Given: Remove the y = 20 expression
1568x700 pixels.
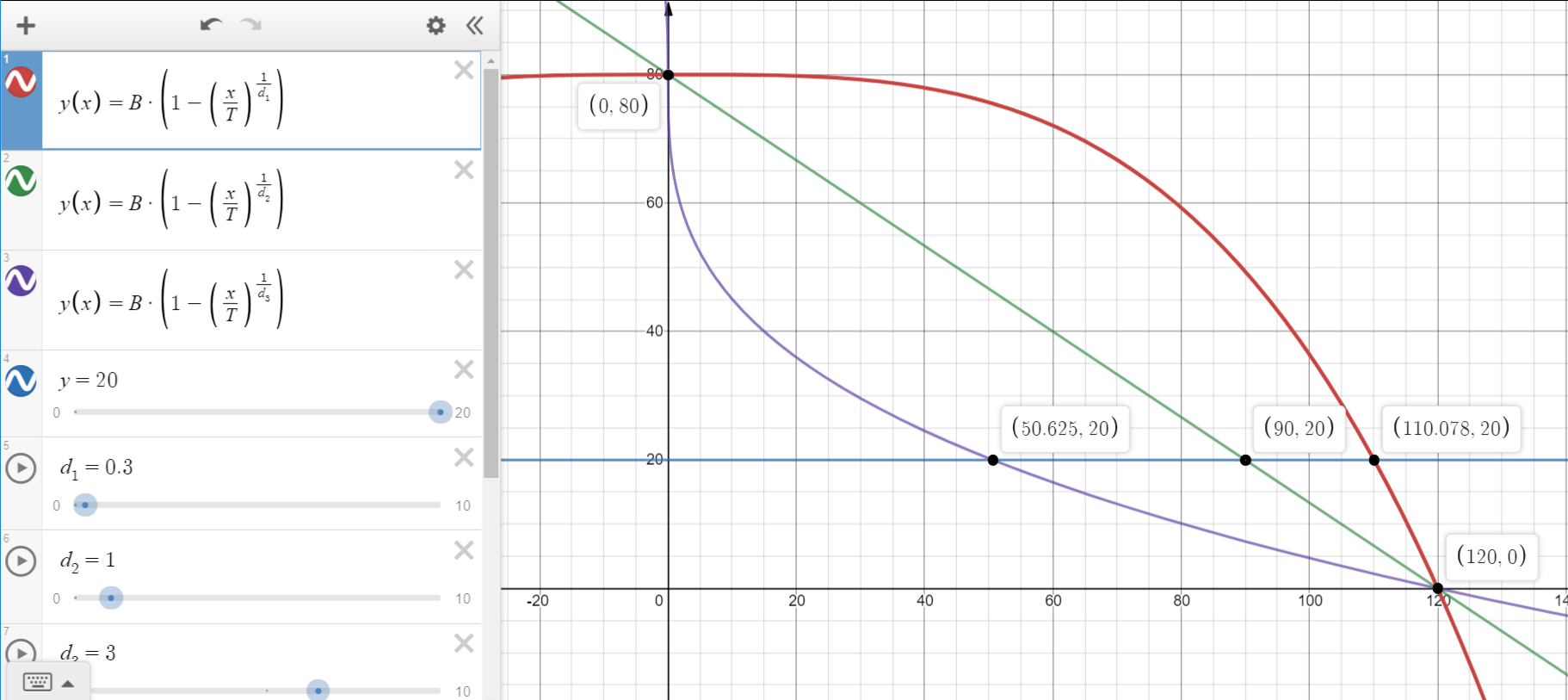Looking at the screenshot, I should [464, 369].
